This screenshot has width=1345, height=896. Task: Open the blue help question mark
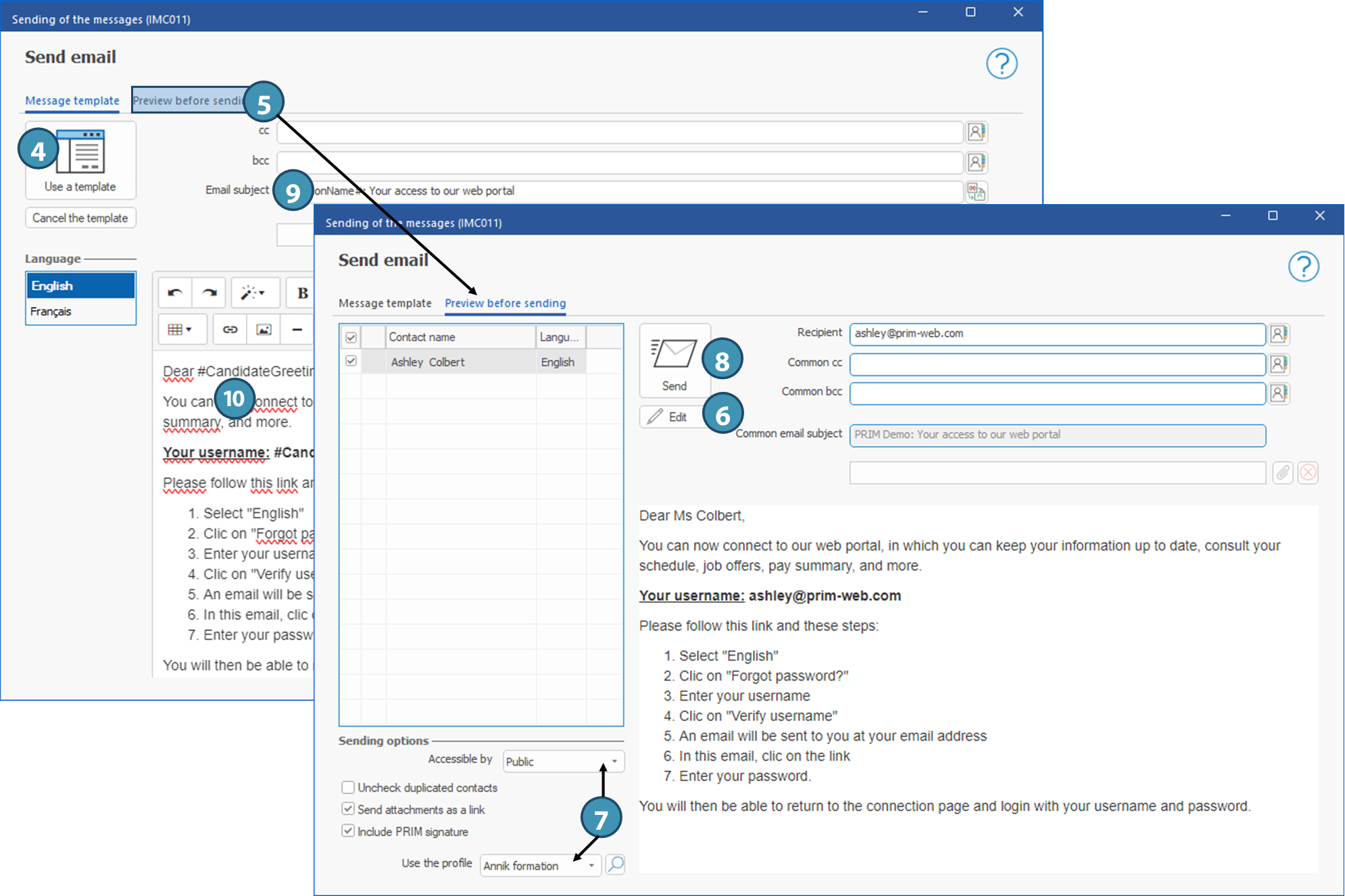pyautogui.click(x=1302, y=266)
